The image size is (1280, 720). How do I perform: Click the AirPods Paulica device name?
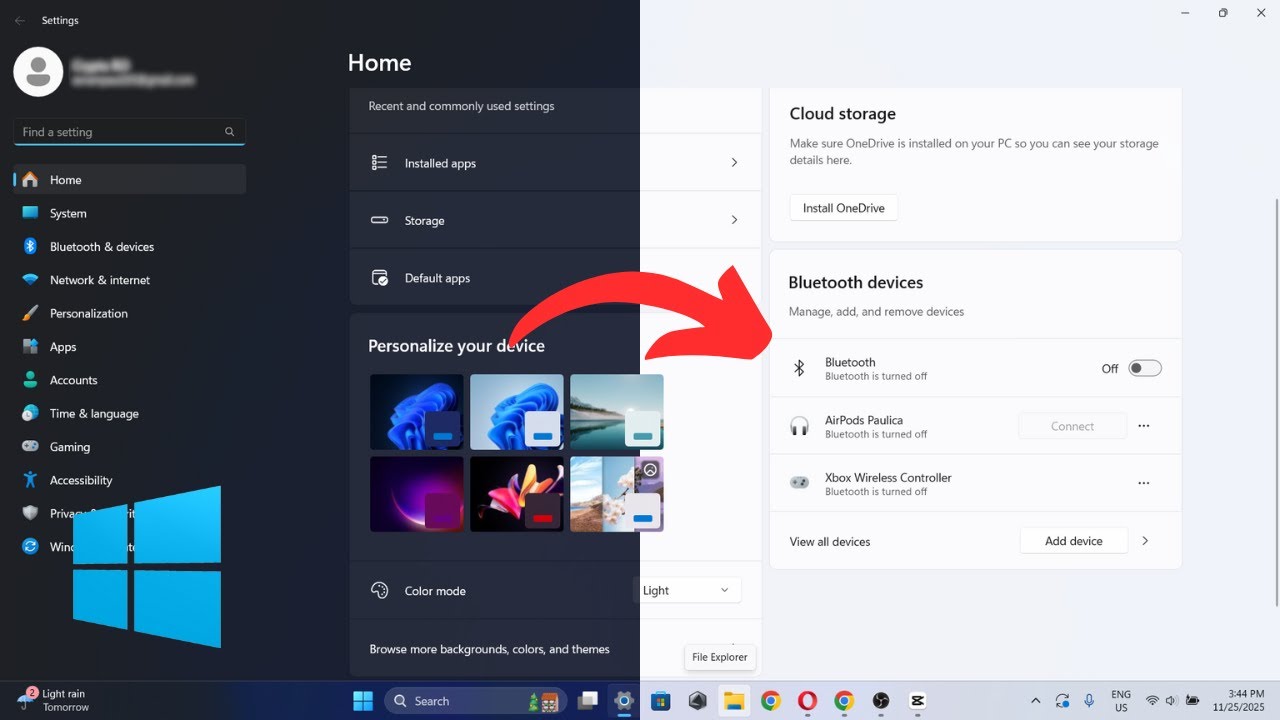[x=864, y=420]
